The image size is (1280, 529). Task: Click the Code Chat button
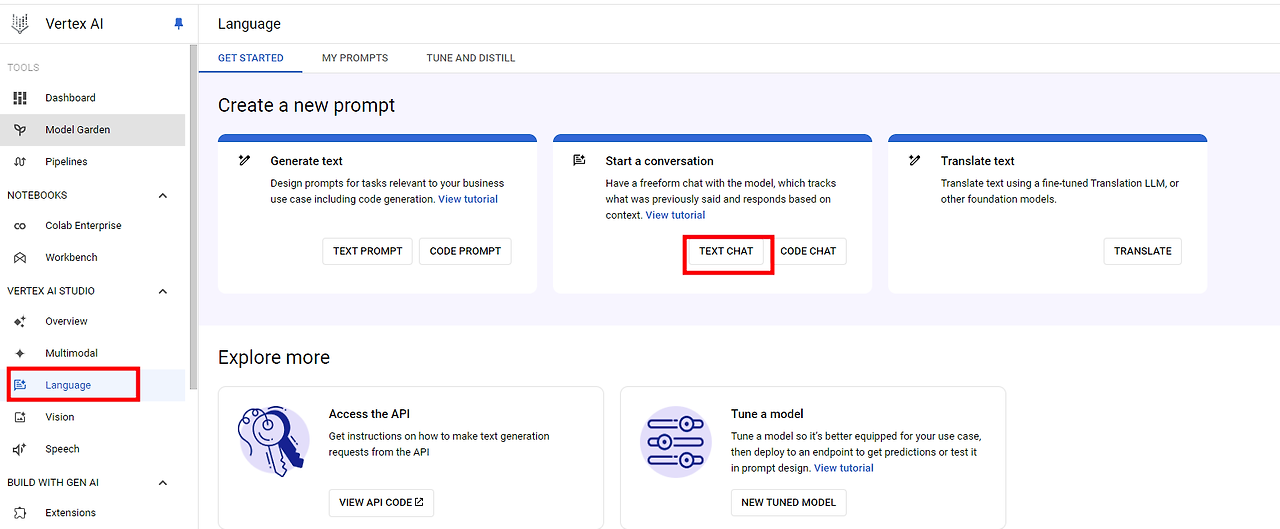coord(808,251)
